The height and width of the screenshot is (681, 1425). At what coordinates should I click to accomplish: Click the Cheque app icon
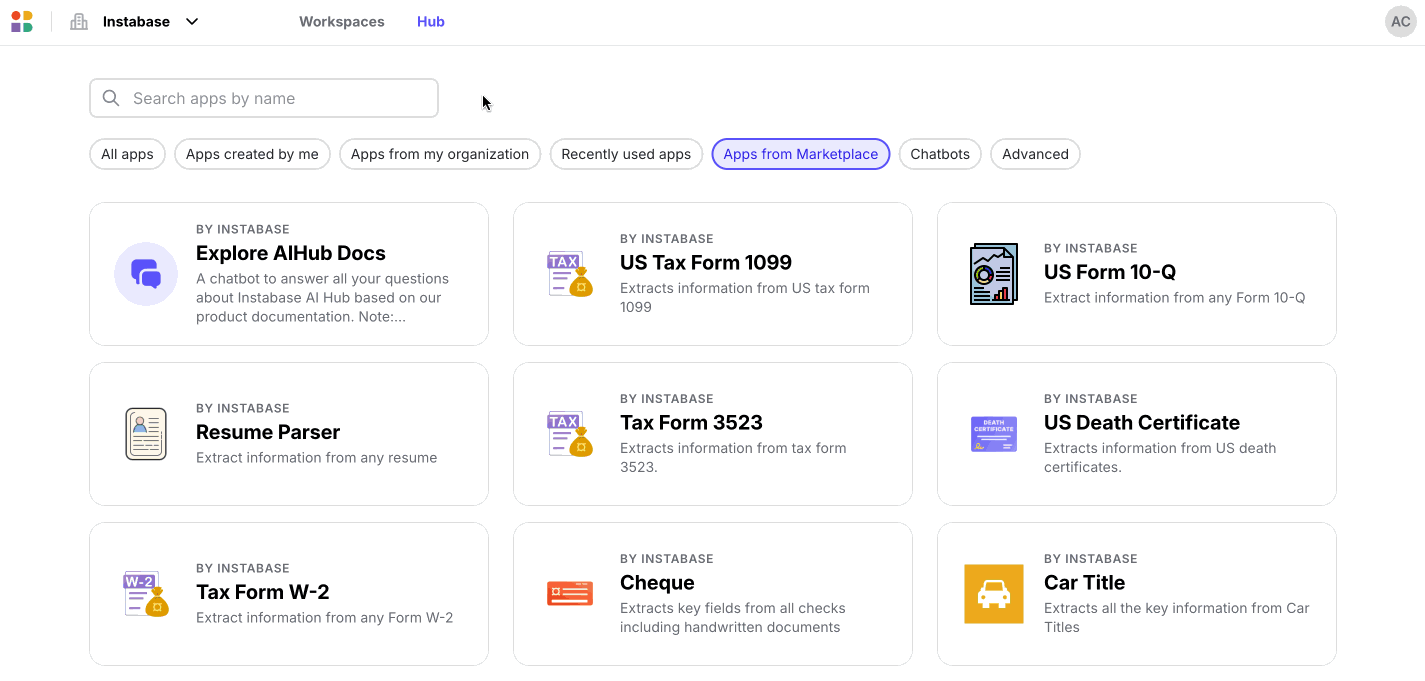pyautogui.click(x=570, y=594)
